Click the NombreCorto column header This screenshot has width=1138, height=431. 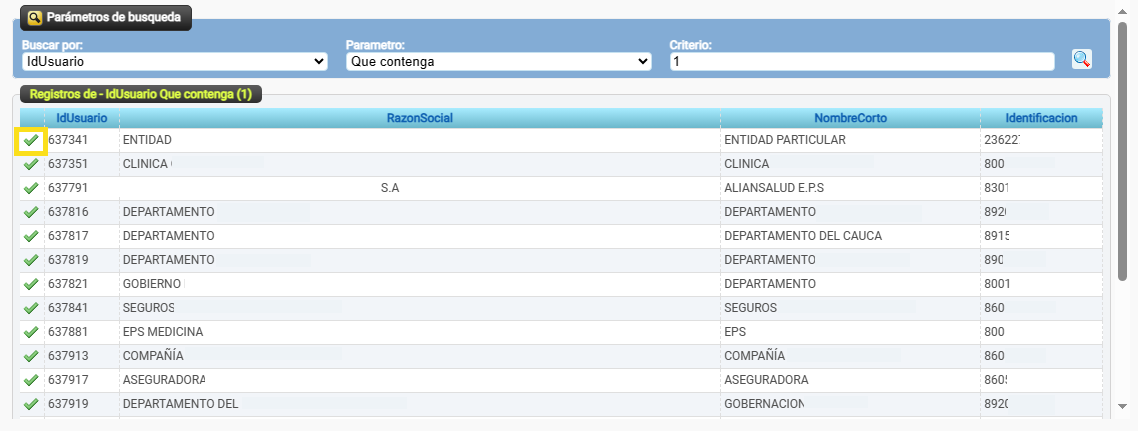click(850, 118)
